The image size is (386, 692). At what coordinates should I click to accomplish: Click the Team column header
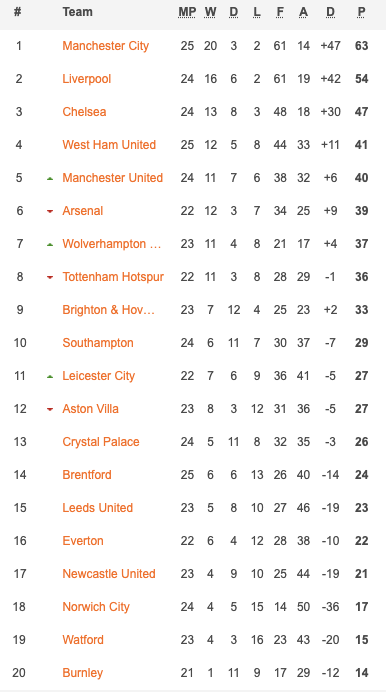coord(77,12)
